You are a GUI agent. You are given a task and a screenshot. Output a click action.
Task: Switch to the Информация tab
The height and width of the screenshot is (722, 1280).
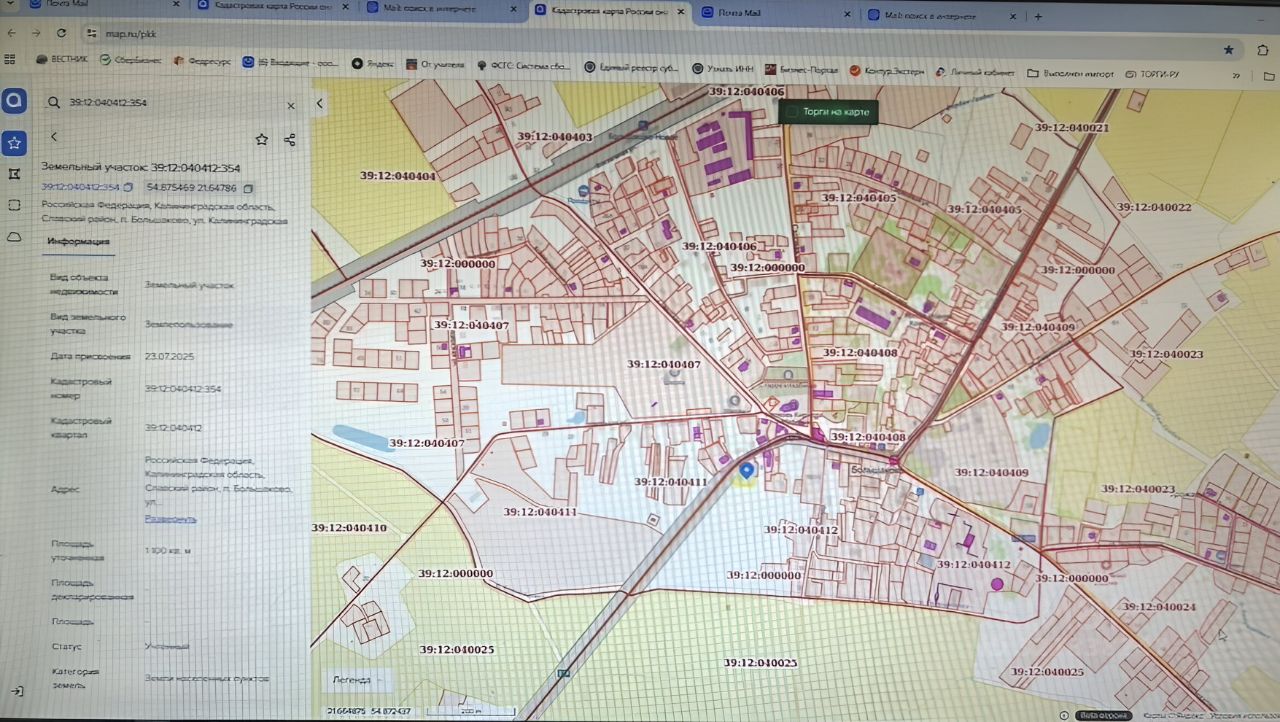(x=79, y=241)
